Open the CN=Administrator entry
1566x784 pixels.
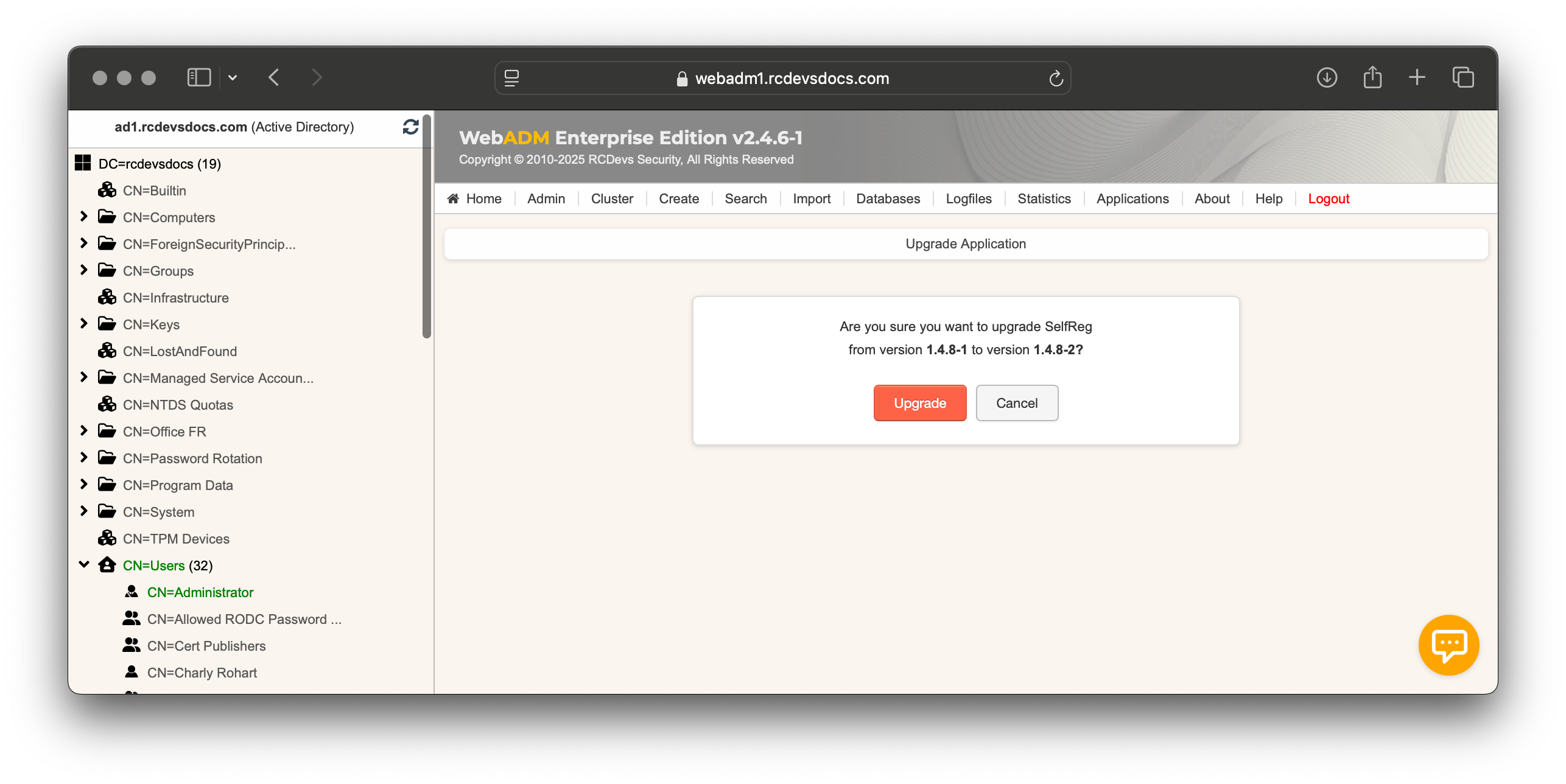pos(200,592)
